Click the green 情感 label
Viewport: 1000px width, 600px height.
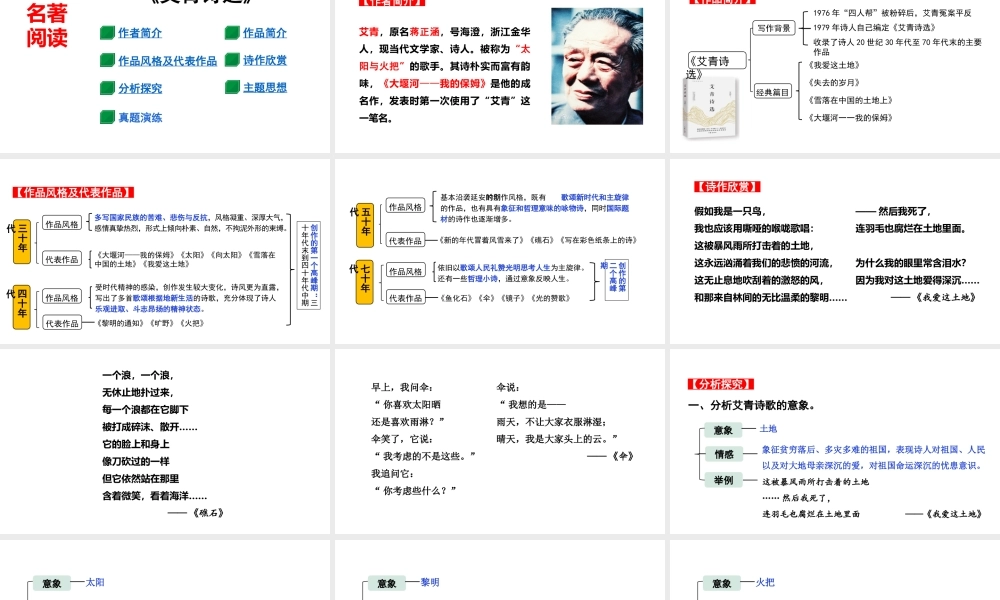723,454
